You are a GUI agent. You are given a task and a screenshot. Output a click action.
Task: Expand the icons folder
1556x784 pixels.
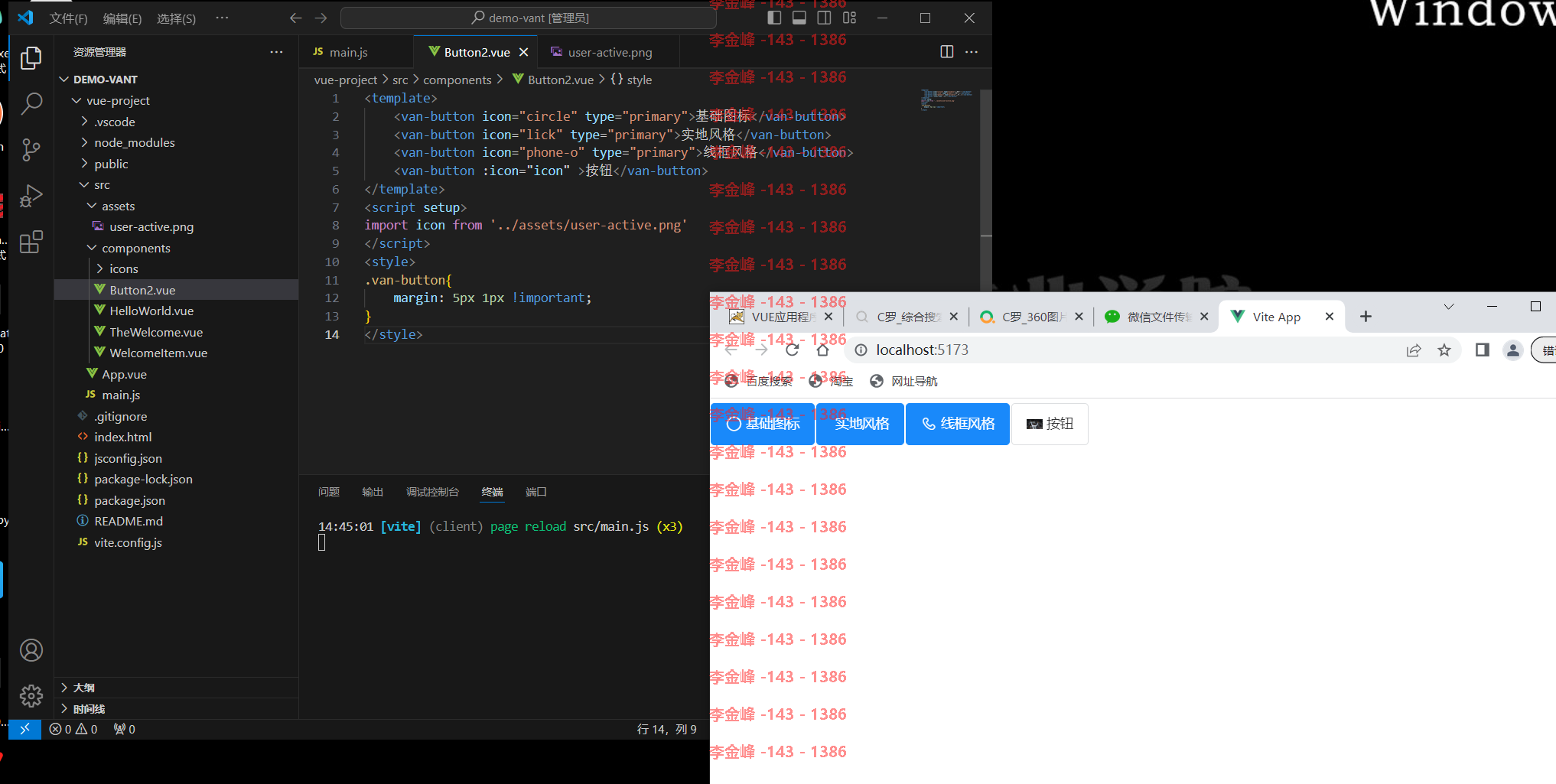[99, 268]
